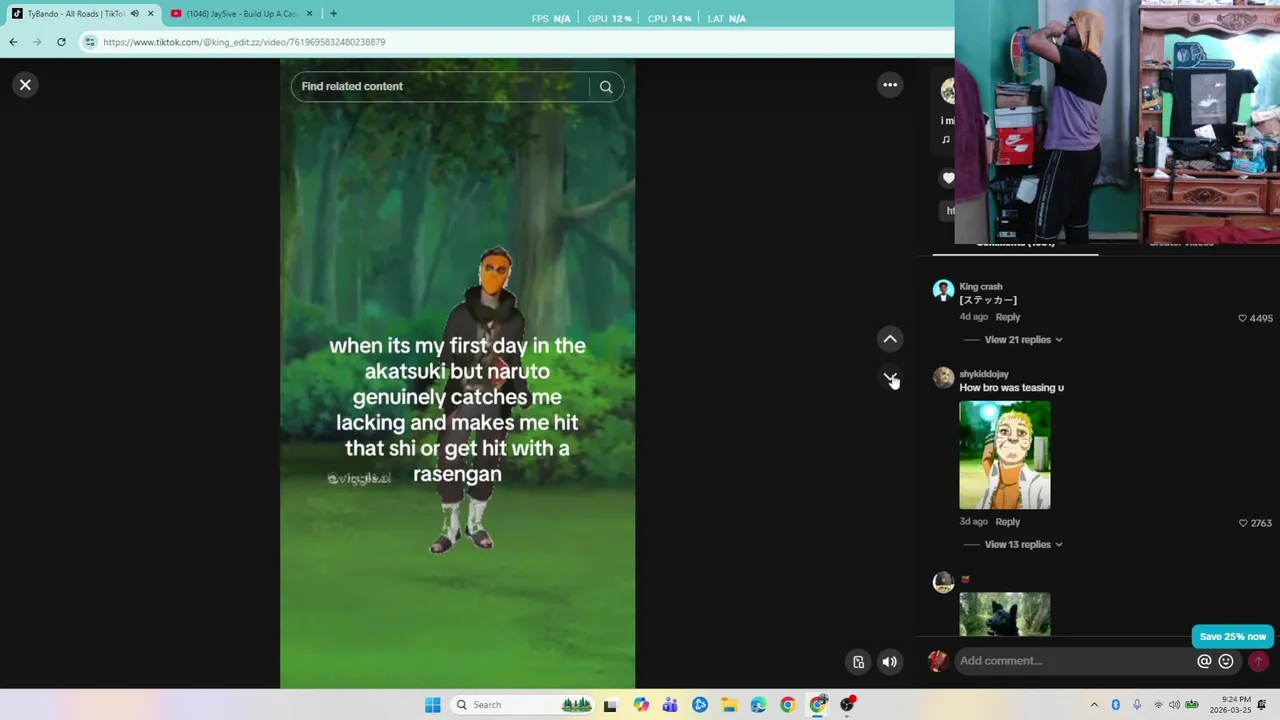This screenshot has height=720, width=1280.
Task: Reload the page
Action: (61, 42)
